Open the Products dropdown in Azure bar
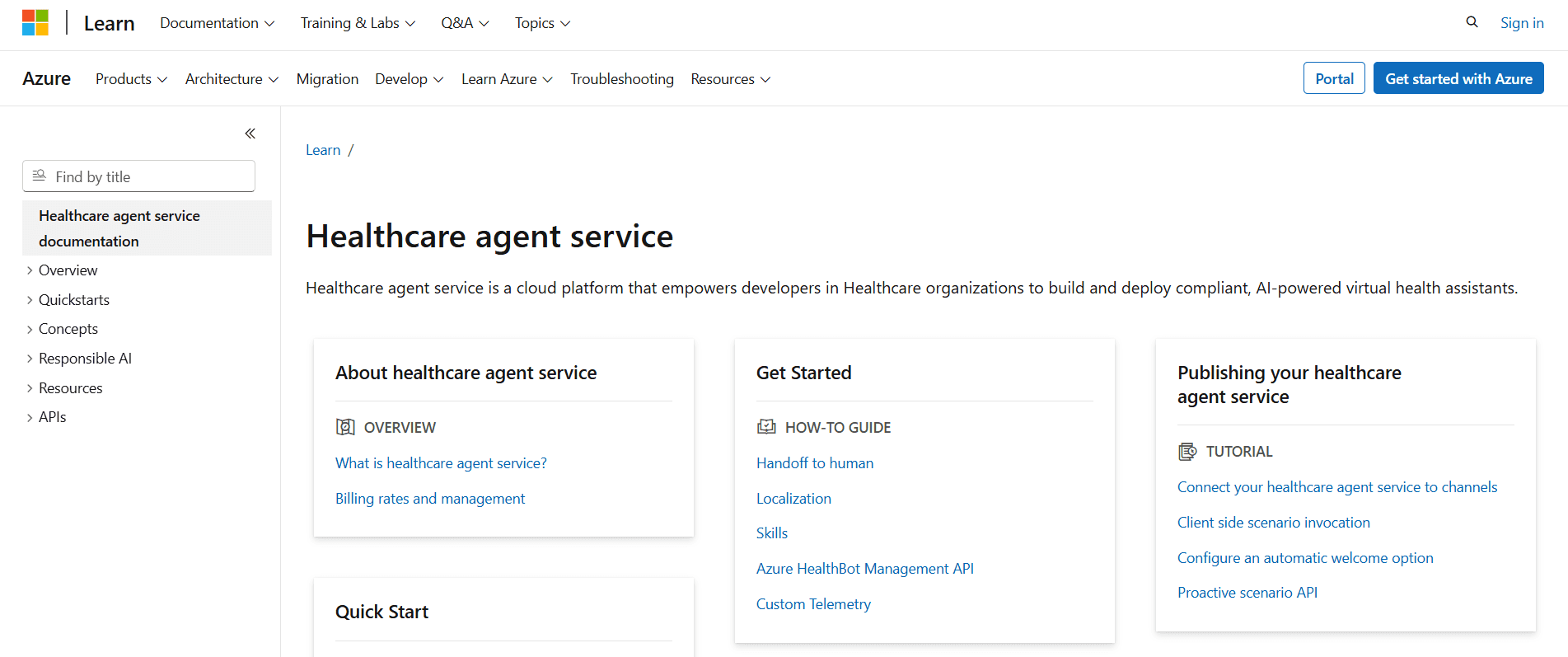 pos(131,79)
